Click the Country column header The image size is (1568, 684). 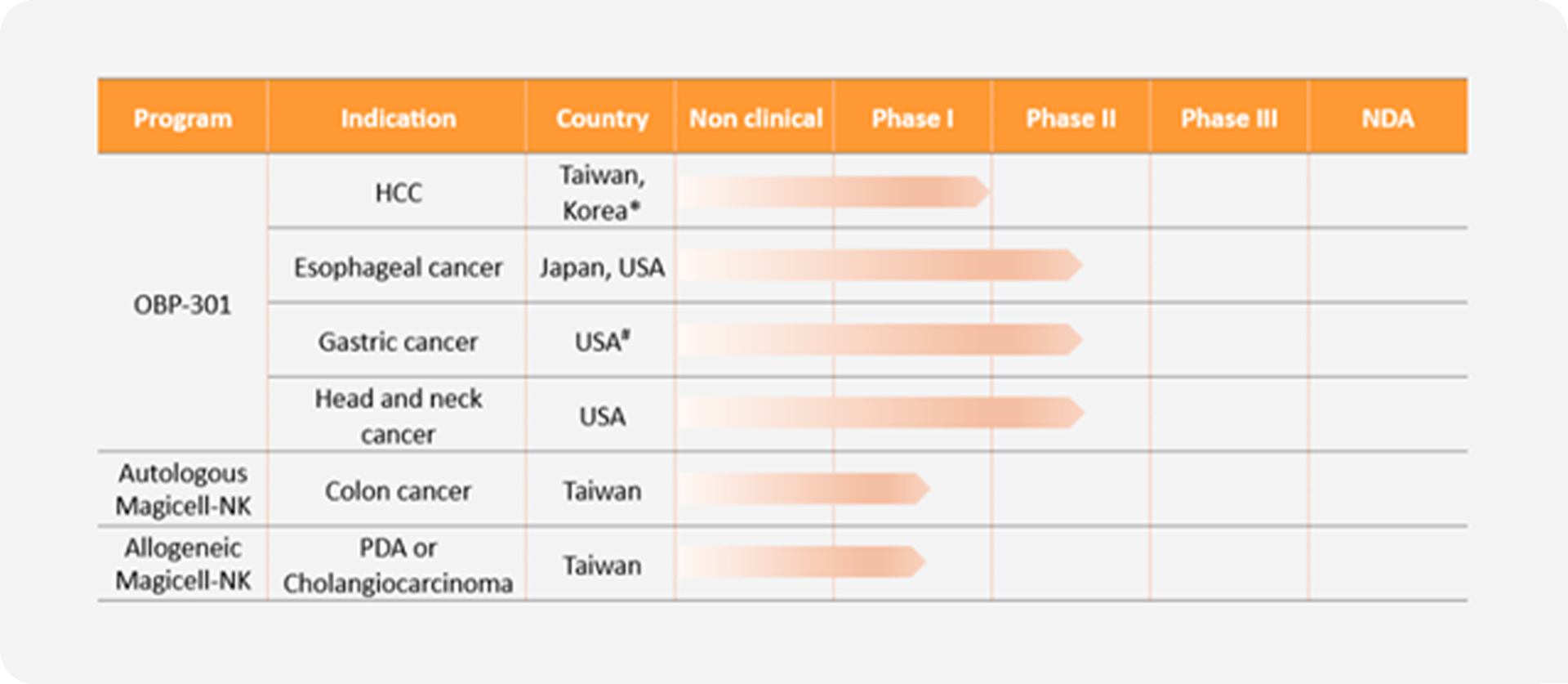tap(602, 118)
